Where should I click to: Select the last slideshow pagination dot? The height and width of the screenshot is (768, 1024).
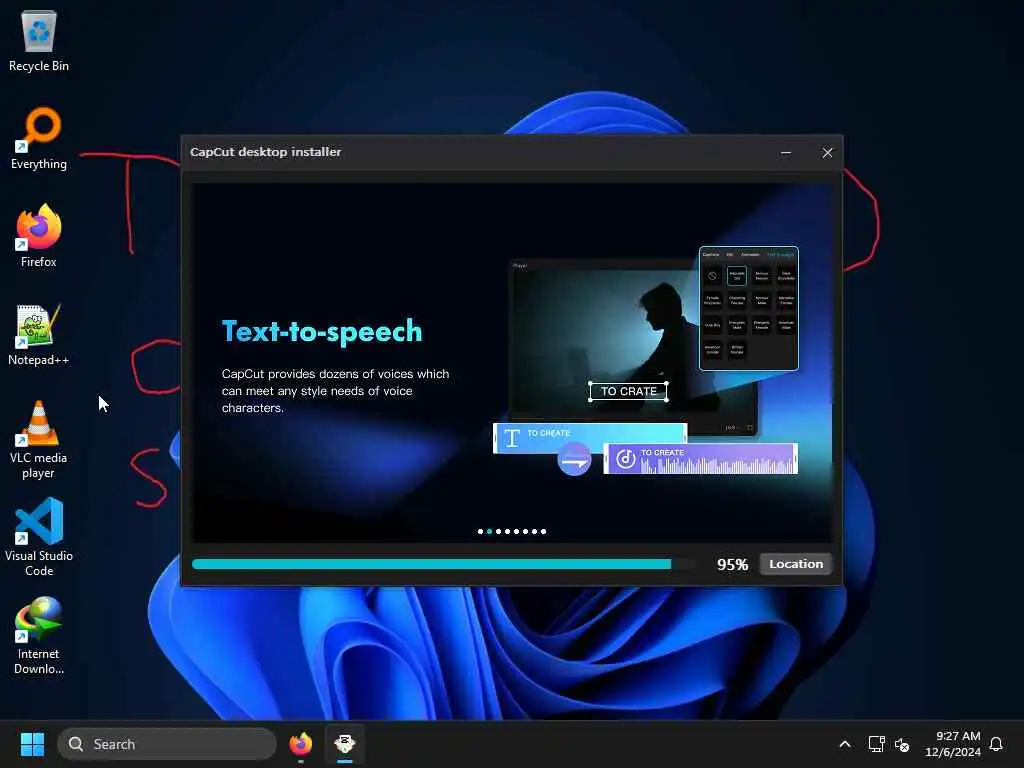(543, 532)
